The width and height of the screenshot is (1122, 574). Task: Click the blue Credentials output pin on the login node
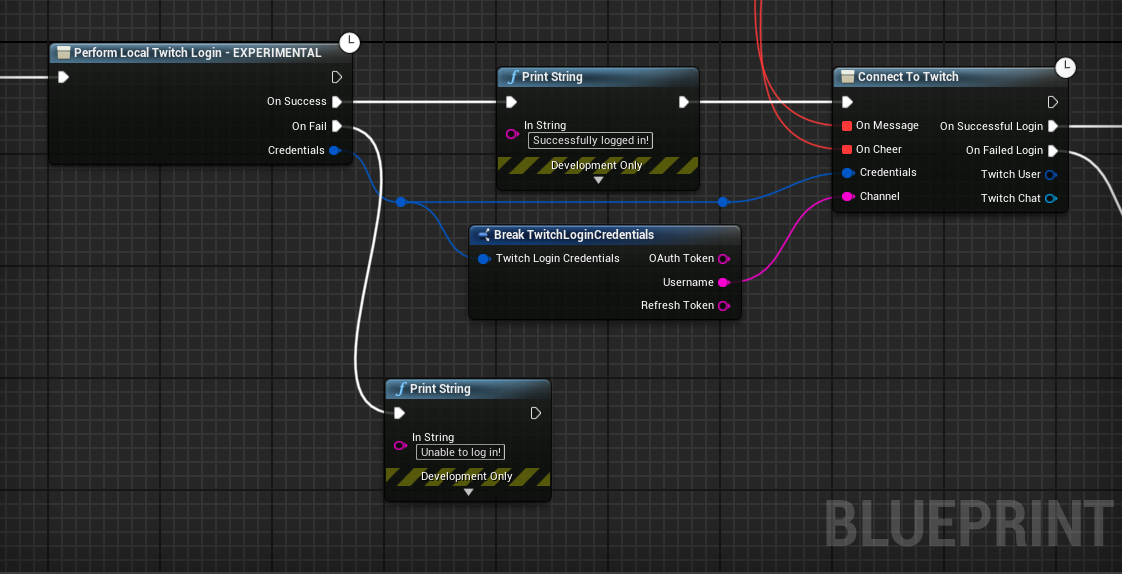334,151
